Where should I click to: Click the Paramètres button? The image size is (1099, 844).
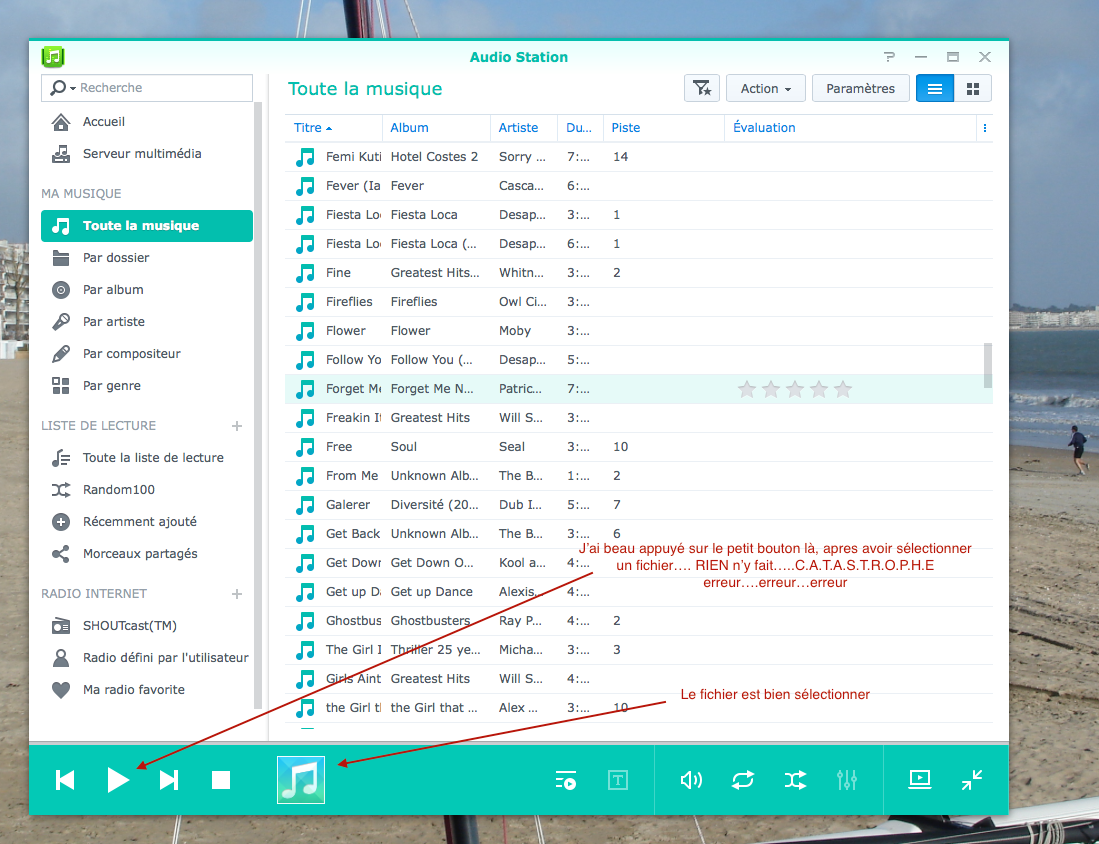pyautogui.click(x=860, y=89)
